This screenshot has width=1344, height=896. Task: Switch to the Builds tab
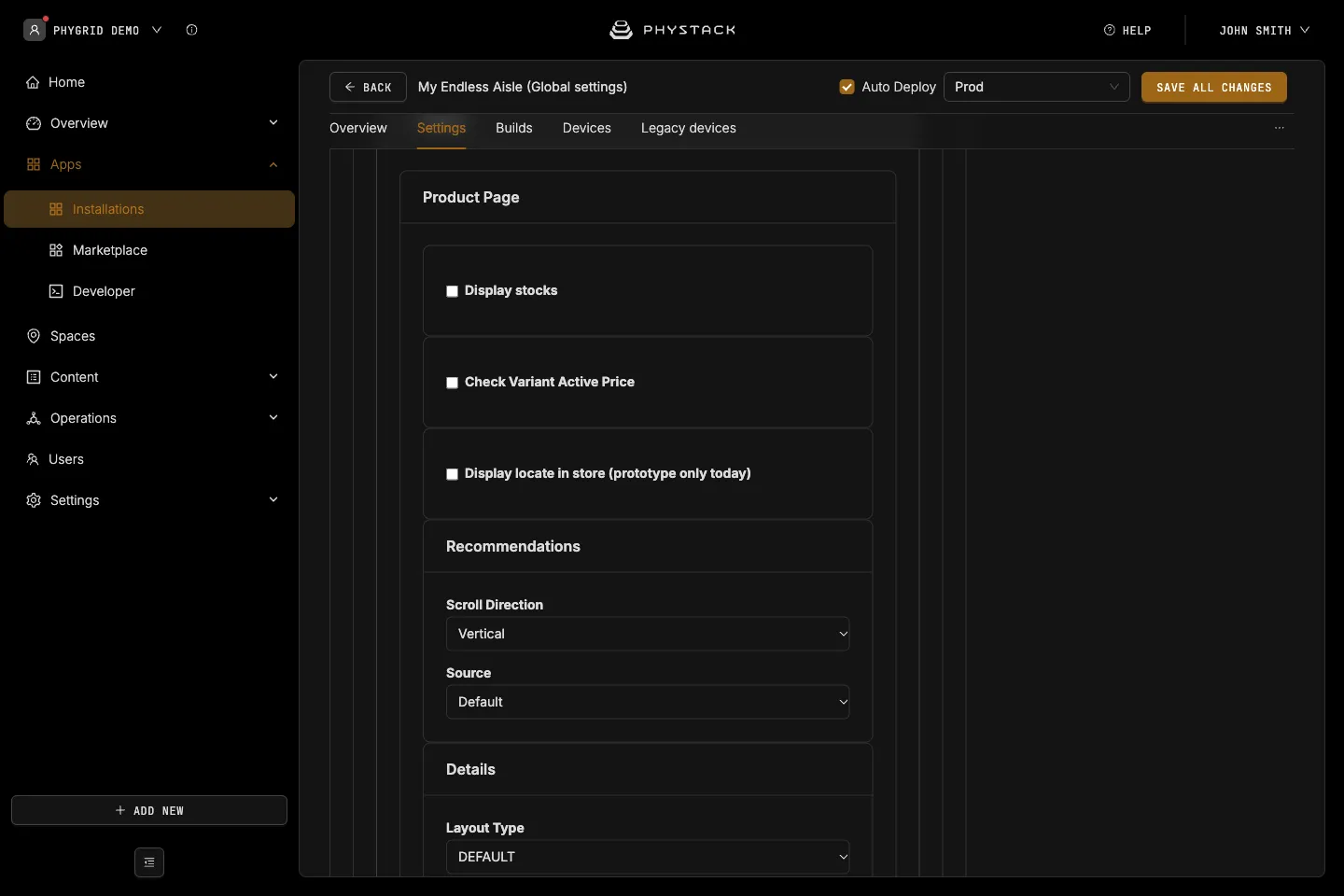click(x=514, y=128)
